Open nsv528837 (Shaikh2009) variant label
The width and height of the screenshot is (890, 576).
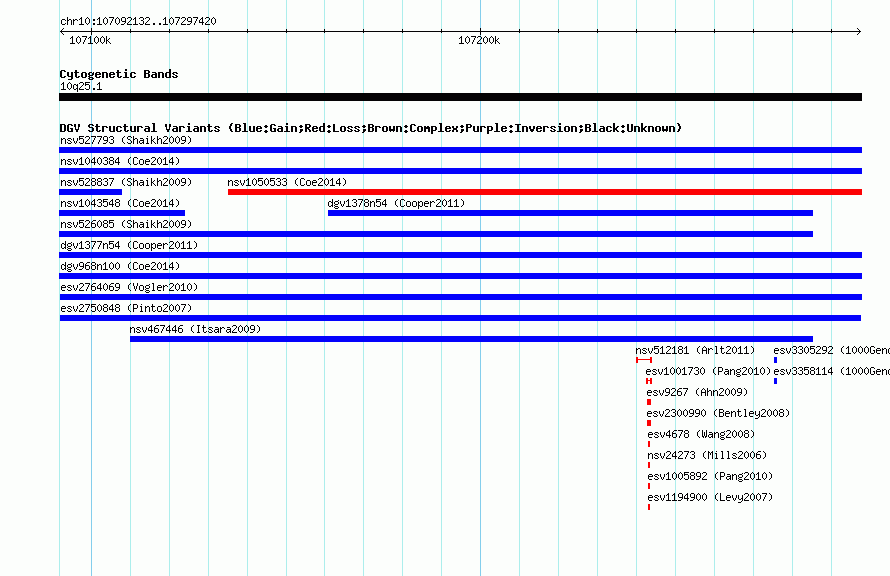point(126,182)
